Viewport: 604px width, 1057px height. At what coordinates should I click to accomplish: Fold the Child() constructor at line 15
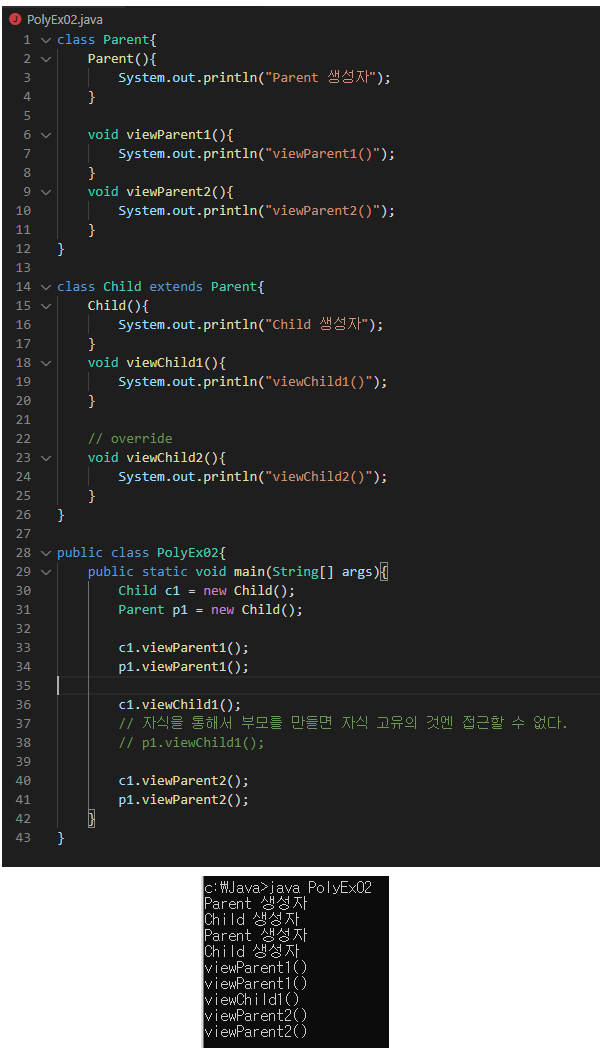pyautogui.click(x=46, y=306)
